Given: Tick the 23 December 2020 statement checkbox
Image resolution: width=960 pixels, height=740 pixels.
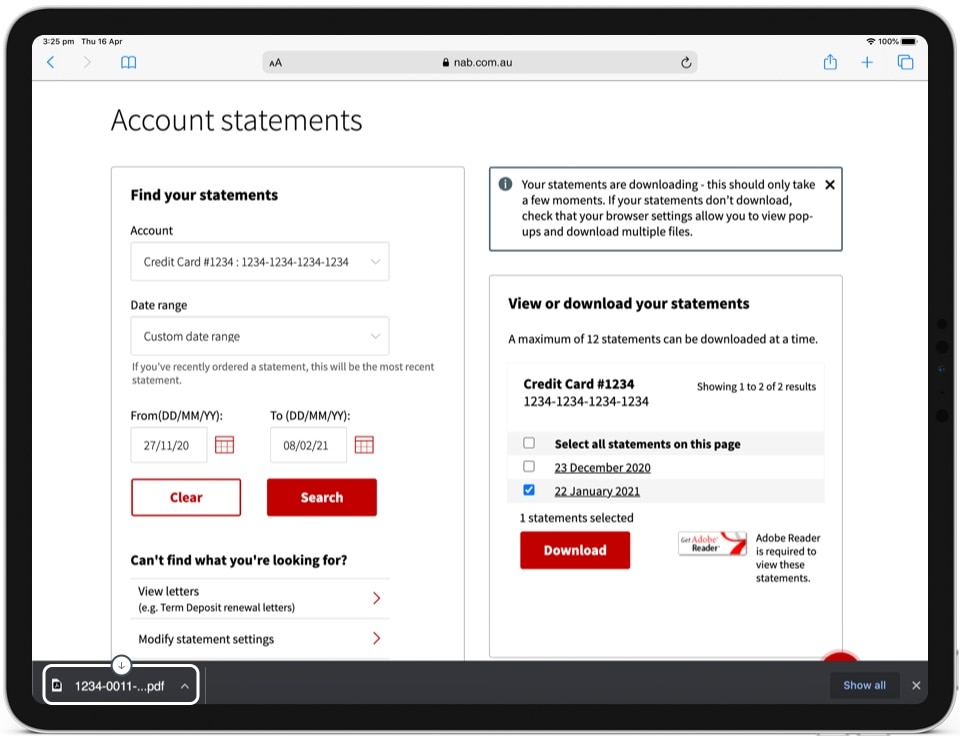Looking at the screenshot, I should click(529, 467).
